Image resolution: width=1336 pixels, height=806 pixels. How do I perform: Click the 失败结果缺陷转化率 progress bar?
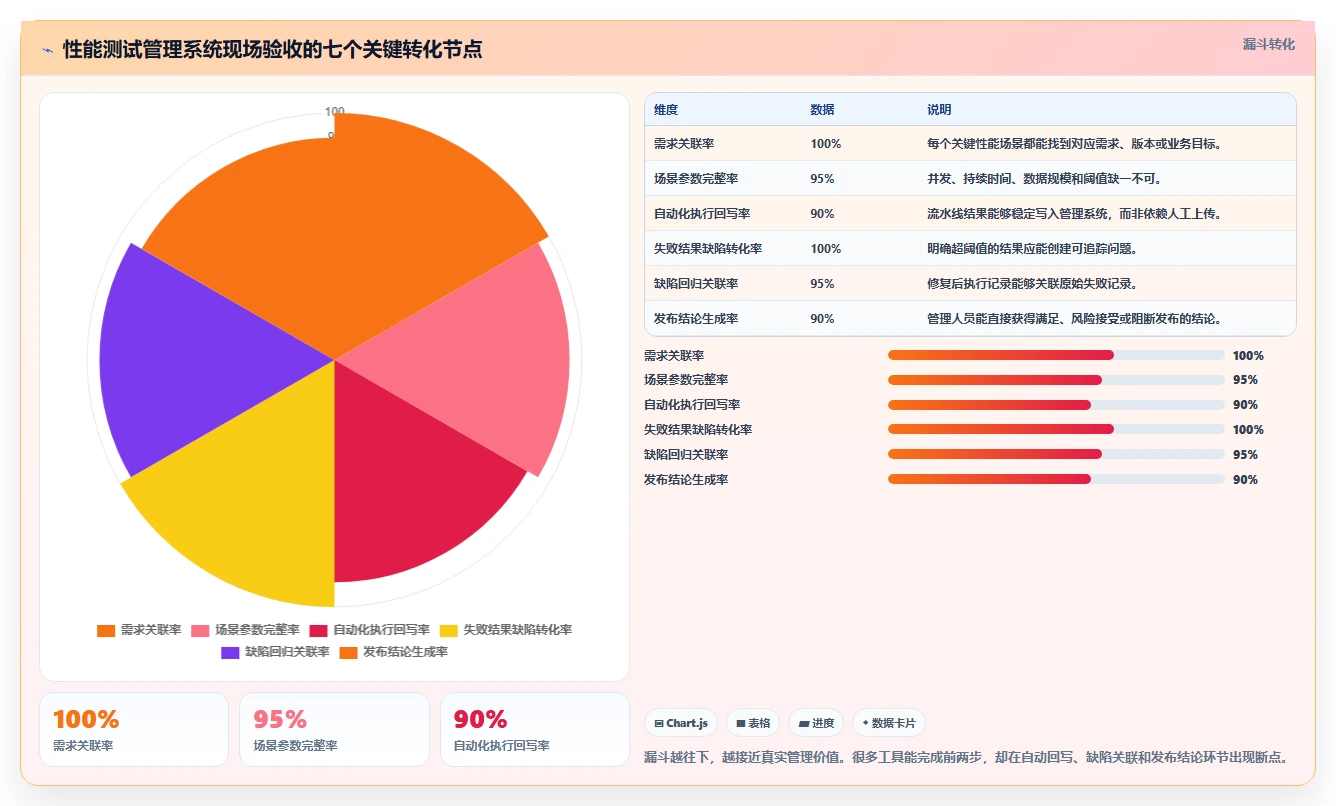(x=1056, y=430)
